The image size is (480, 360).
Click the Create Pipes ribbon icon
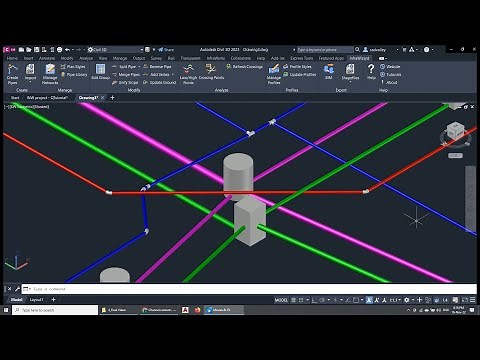coord(12,74)
